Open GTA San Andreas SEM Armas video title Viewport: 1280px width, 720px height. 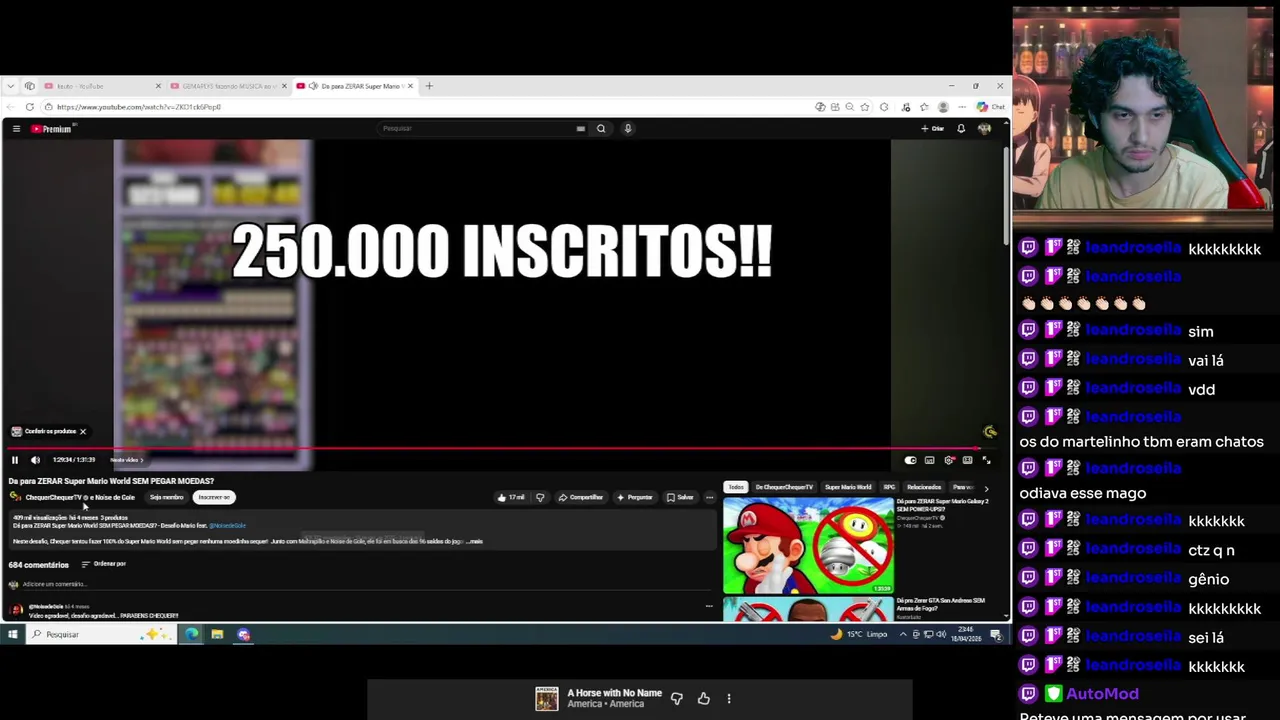pyautogui.click(x=942, y=604)
